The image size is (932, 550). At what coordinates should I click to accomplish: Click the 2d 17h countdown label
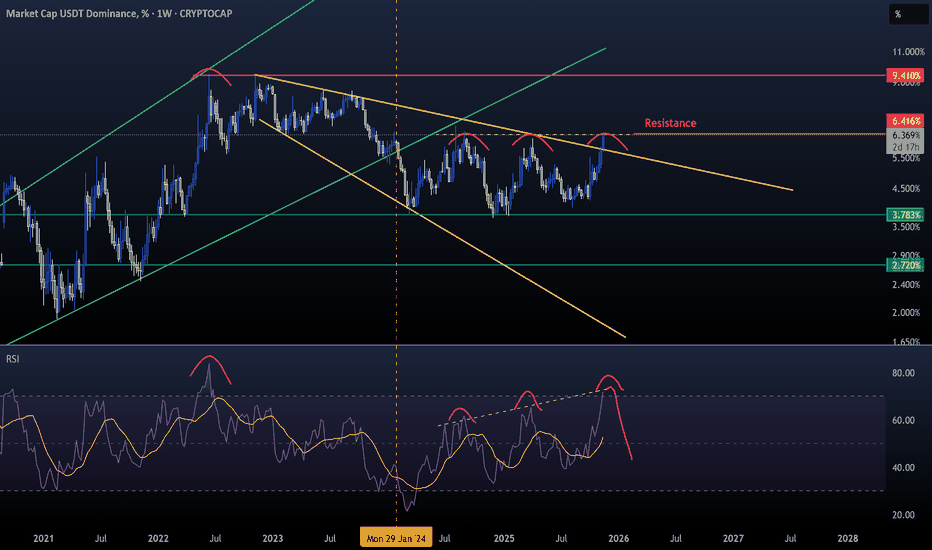(x=905, y=147)
